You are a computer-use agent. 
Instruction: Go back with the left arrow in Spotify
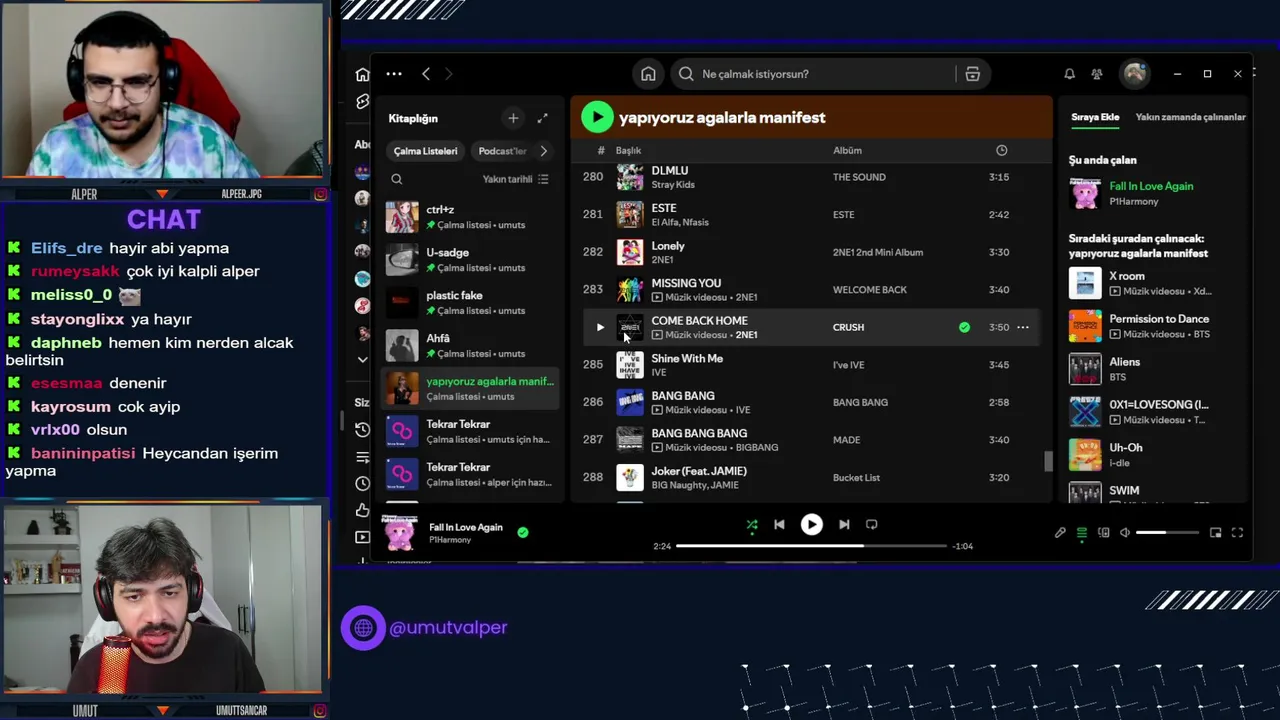point(426,74)
